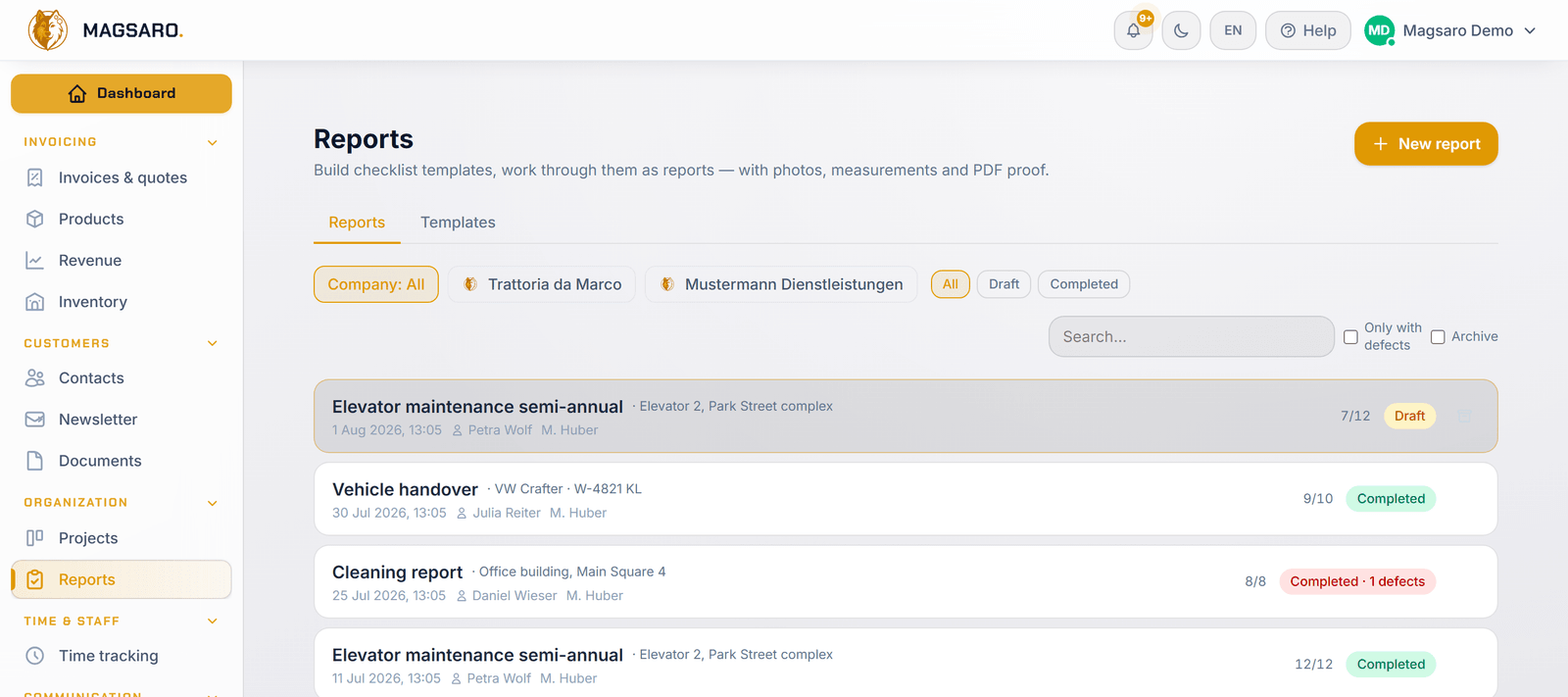Click the Draft status badge
This screenshot has width=1568, height=697.
(x=1409, y=416)
